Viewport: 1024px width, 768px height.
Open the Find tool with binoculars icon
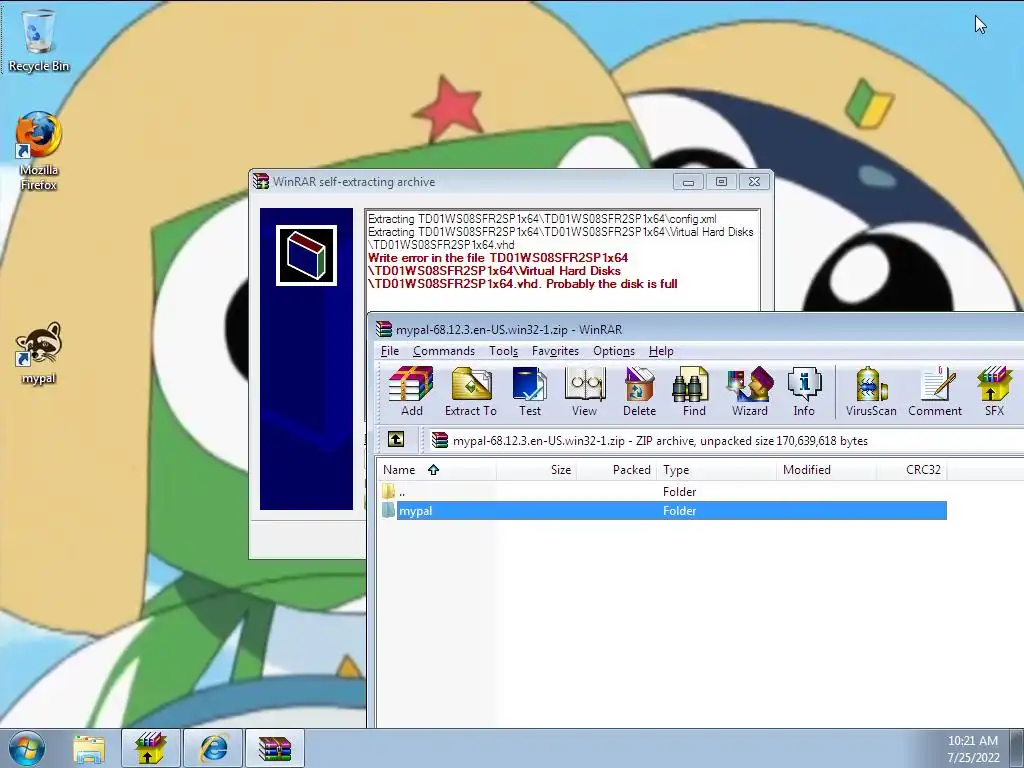click(694, 391)
